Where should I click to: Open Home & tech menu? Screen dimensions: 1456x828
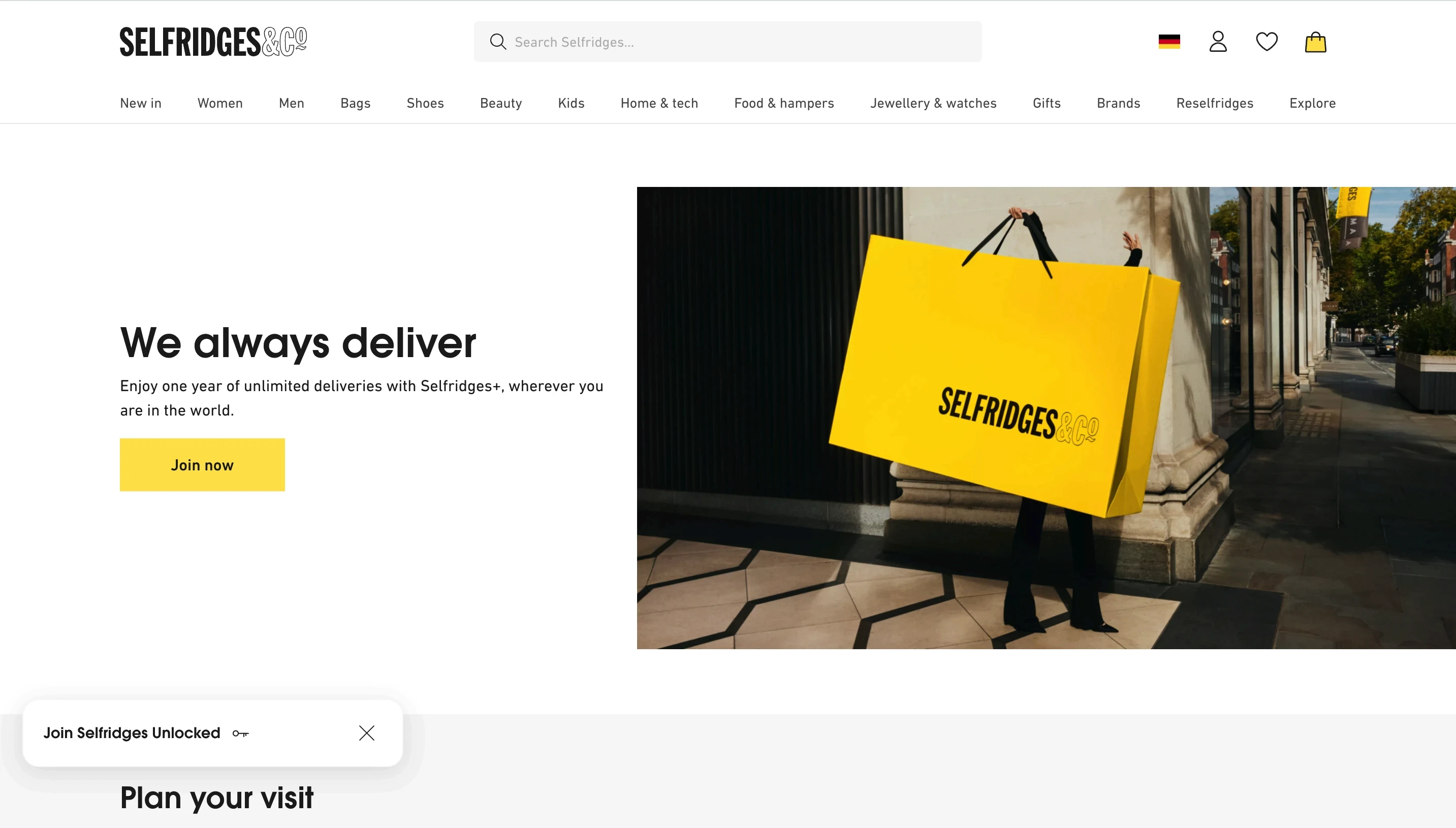click(x=659, y=104)
